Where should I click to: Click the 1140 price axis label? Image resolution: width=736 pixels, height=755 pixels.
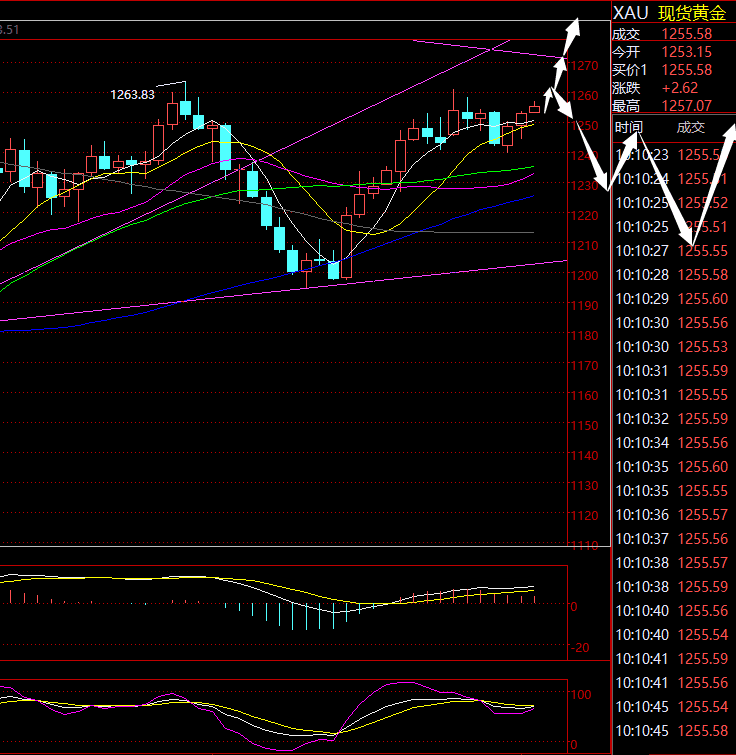584,456
